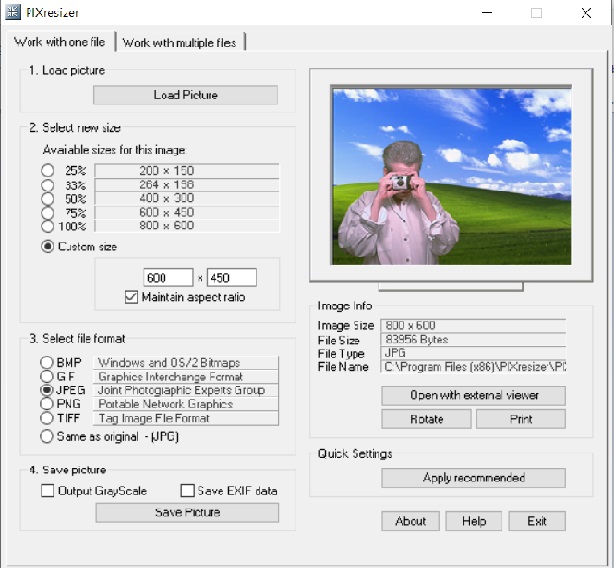
Task: Open image with external viewer
Action: coord(473,395)
